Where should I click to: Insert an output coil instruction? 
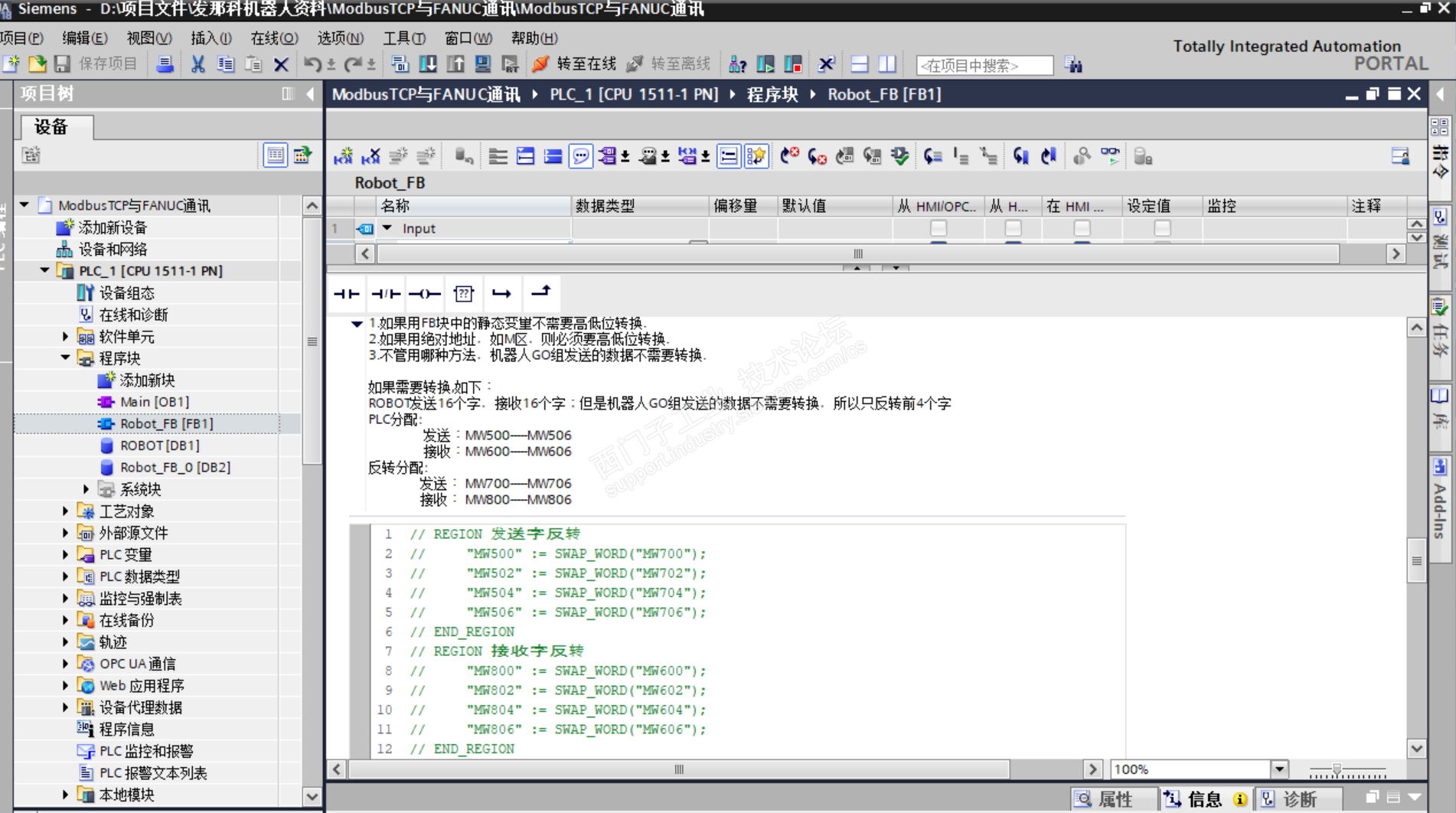point(424,293)
